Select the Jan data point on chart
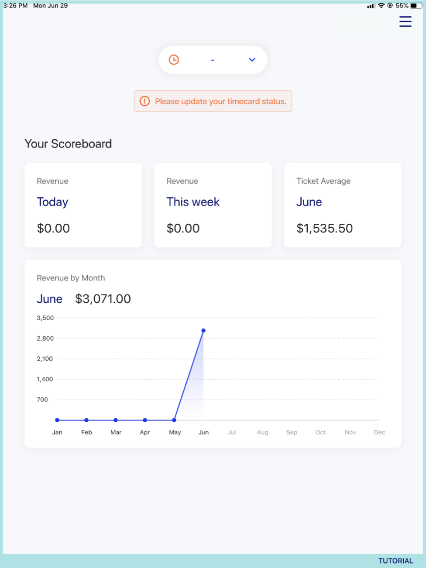Image resolution: width=426 pixels, height=568 pixels. click(57, 420)
